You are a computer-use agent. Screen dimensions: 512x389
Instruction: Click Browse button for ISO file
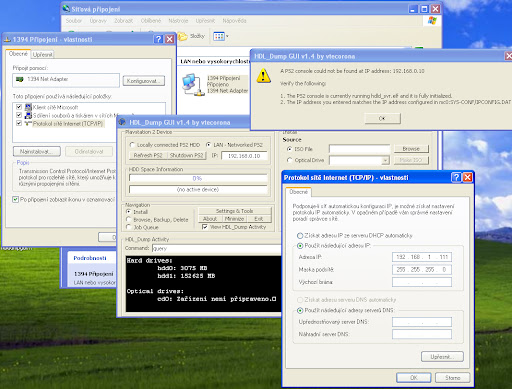click(411, 149)
